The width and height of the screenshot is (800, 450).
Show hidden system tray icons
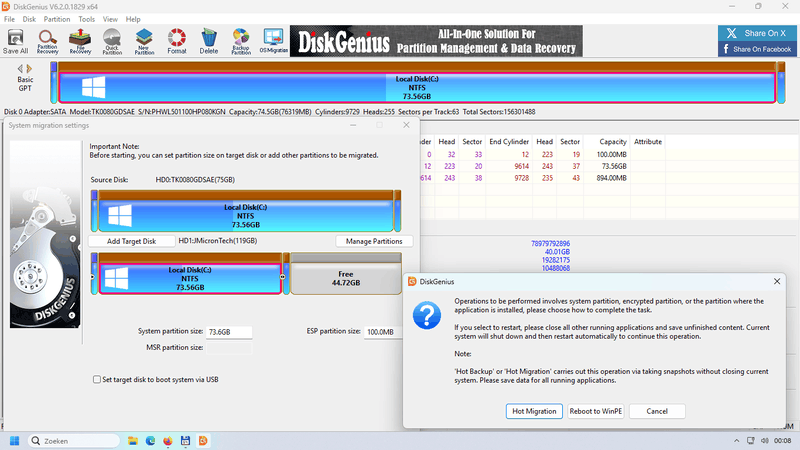(736, 441)
